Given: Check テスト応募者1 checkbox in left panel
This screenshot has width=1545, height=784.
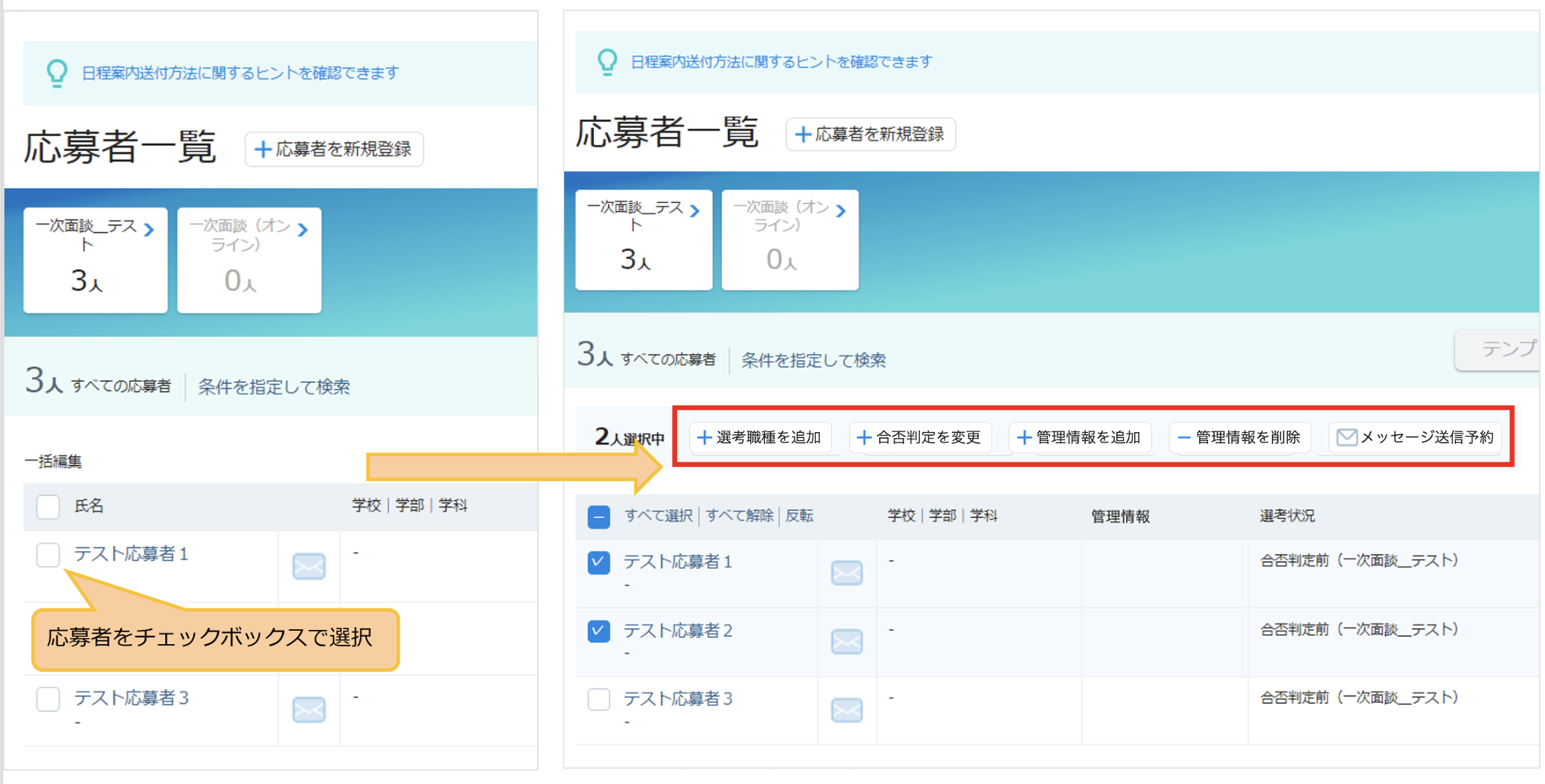Looking at the screenshot, I should pyautogui.click(x=48, y=554).
